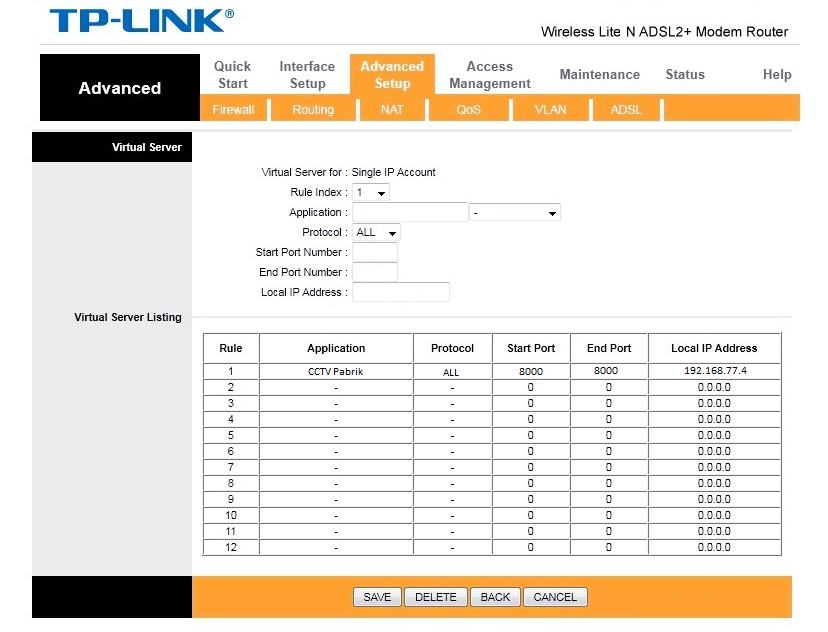Select the Firewall submenu

233,110
